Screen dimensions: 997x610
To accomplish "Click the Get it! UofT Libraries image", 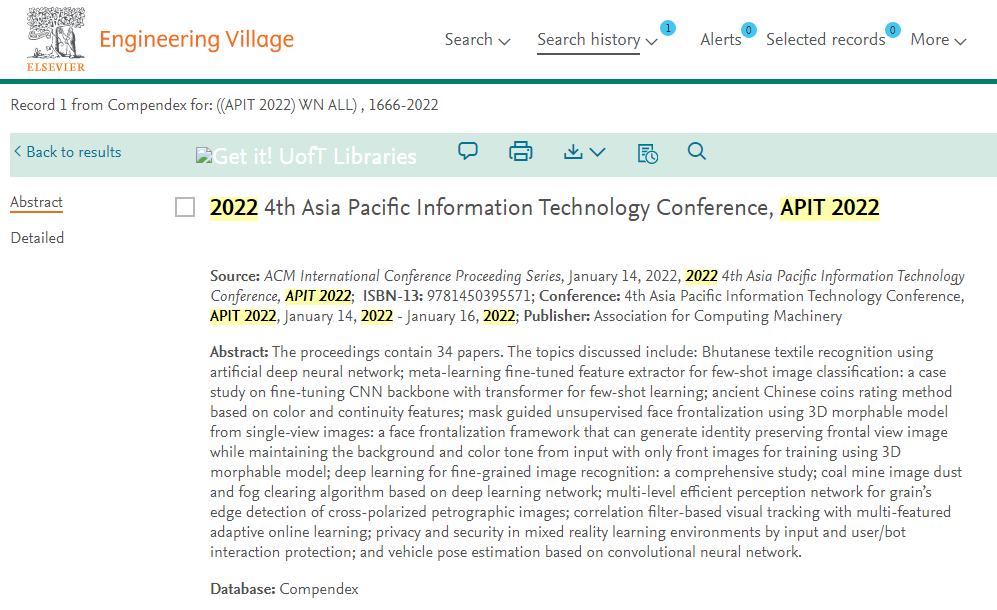I will (306, 156).
